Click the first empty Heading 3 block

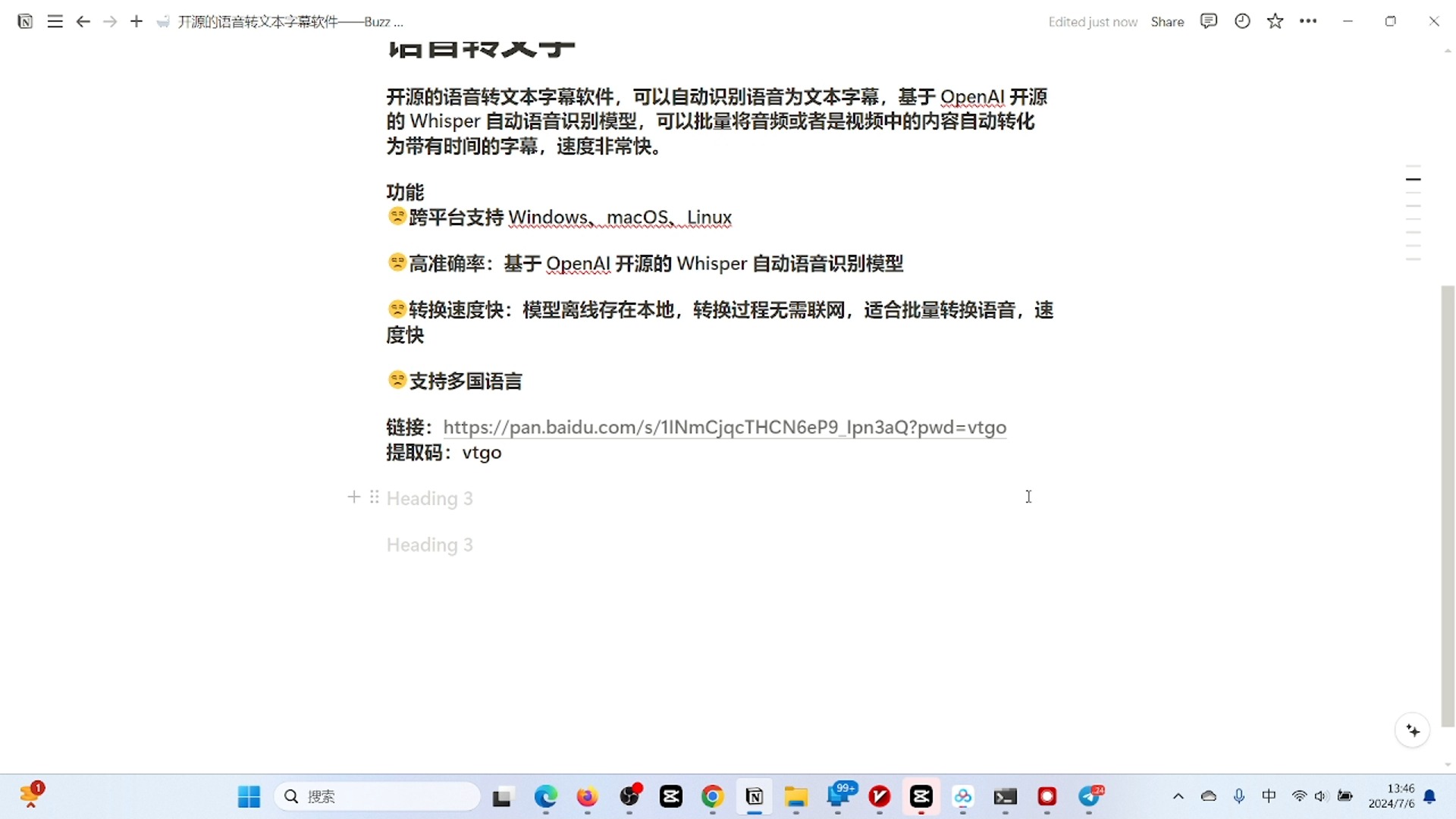[429, 498]
